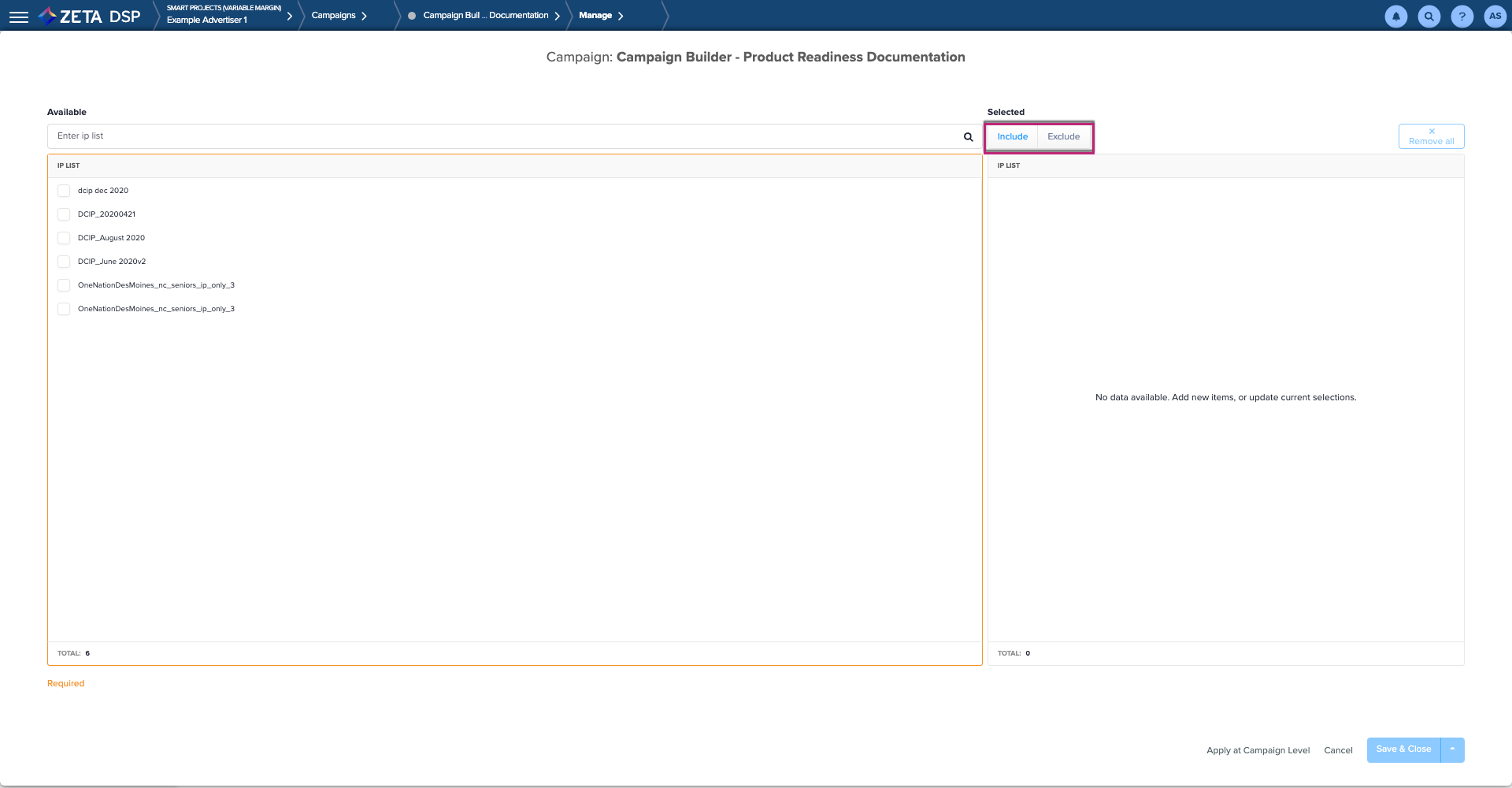Image resolution: width=1512 pixels, height=788 pixels.
Task: Open the AS user profile avatar
Action: pyautogui.click(x=1495, y=17)
